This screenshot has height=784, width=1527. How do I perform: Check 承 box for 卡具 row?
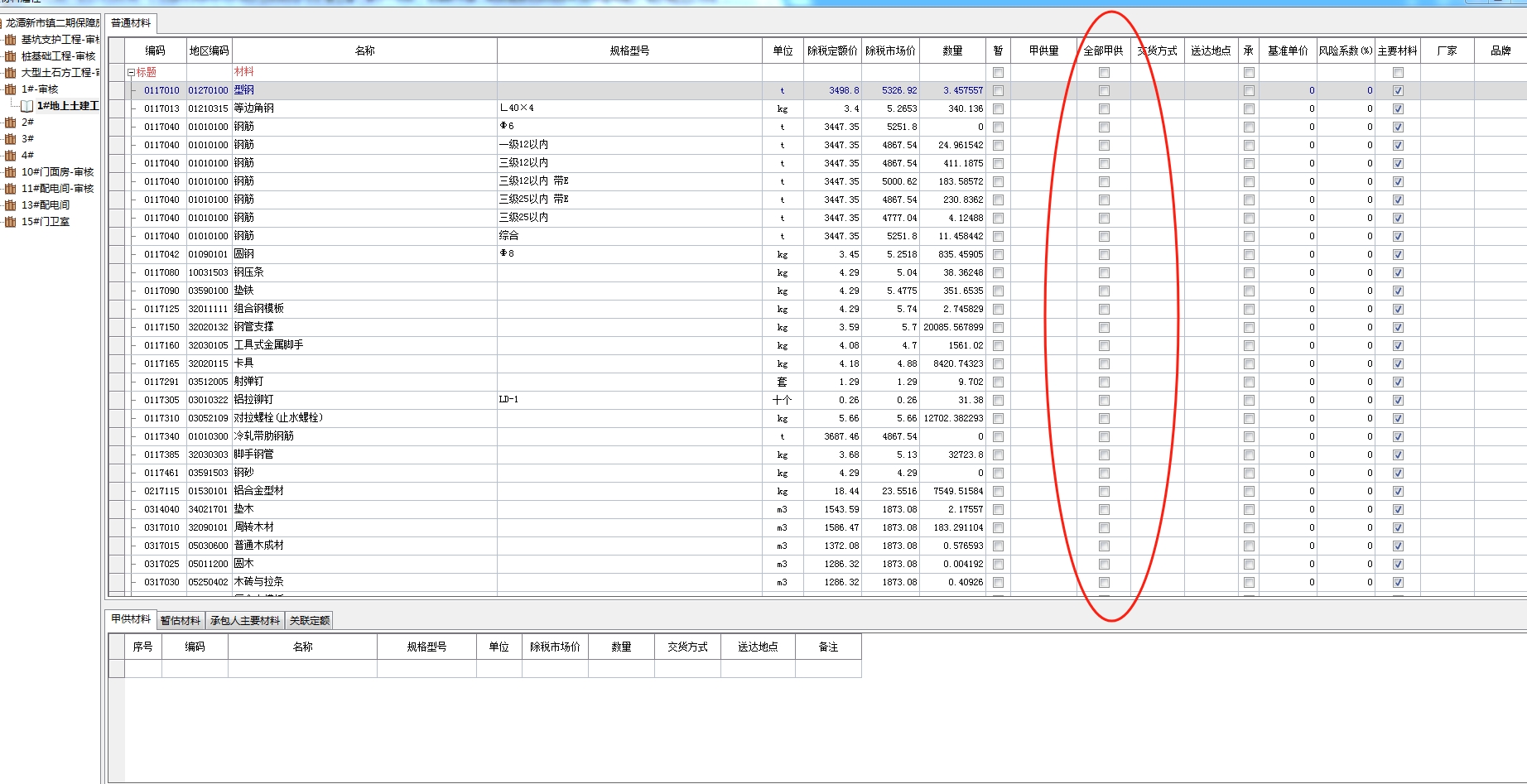coord(1249,364)
